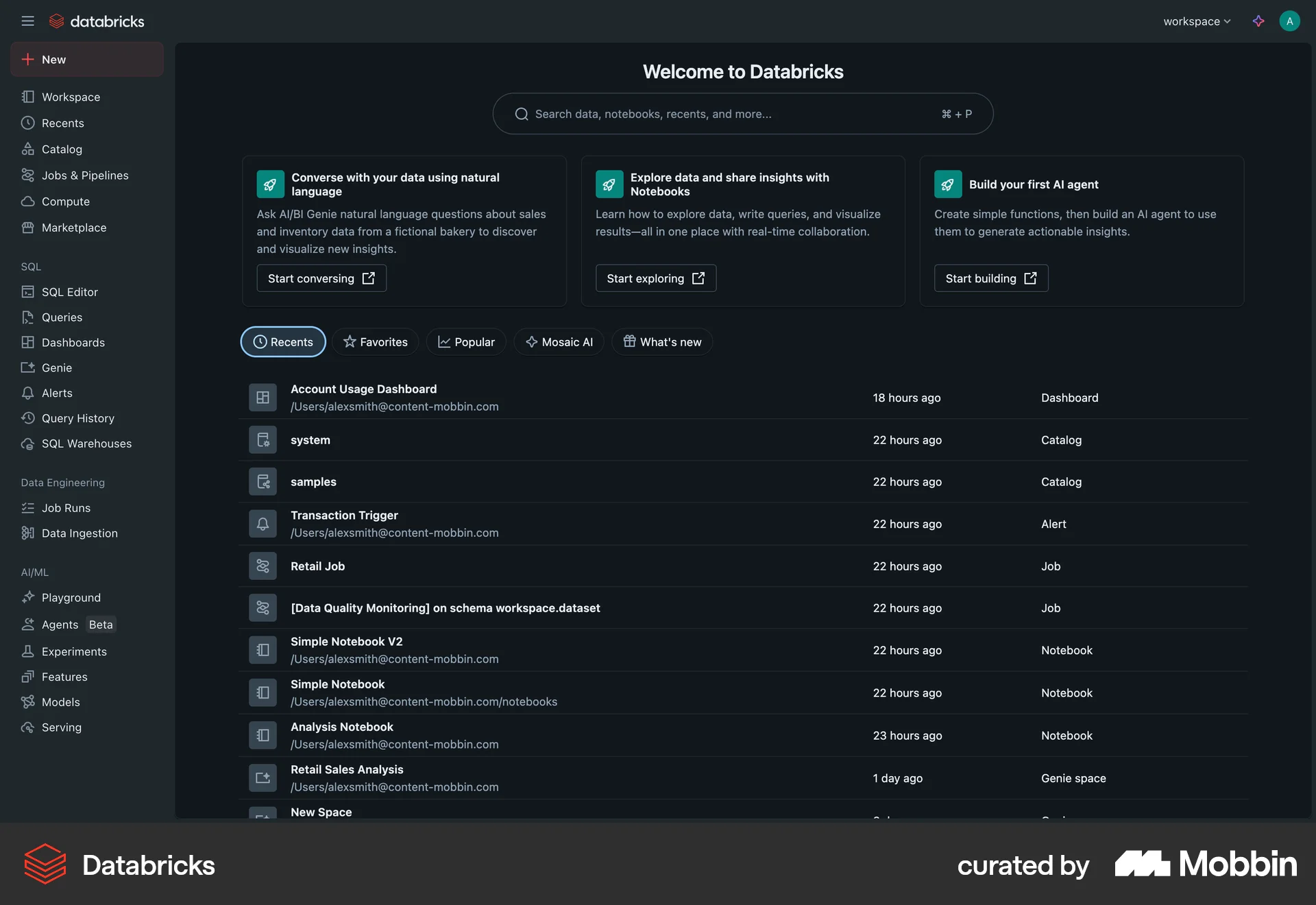This screenshot has height=905, width=1316.
Task: Collapse the sidebar with the hamburger icon
Action: point(28,21)
